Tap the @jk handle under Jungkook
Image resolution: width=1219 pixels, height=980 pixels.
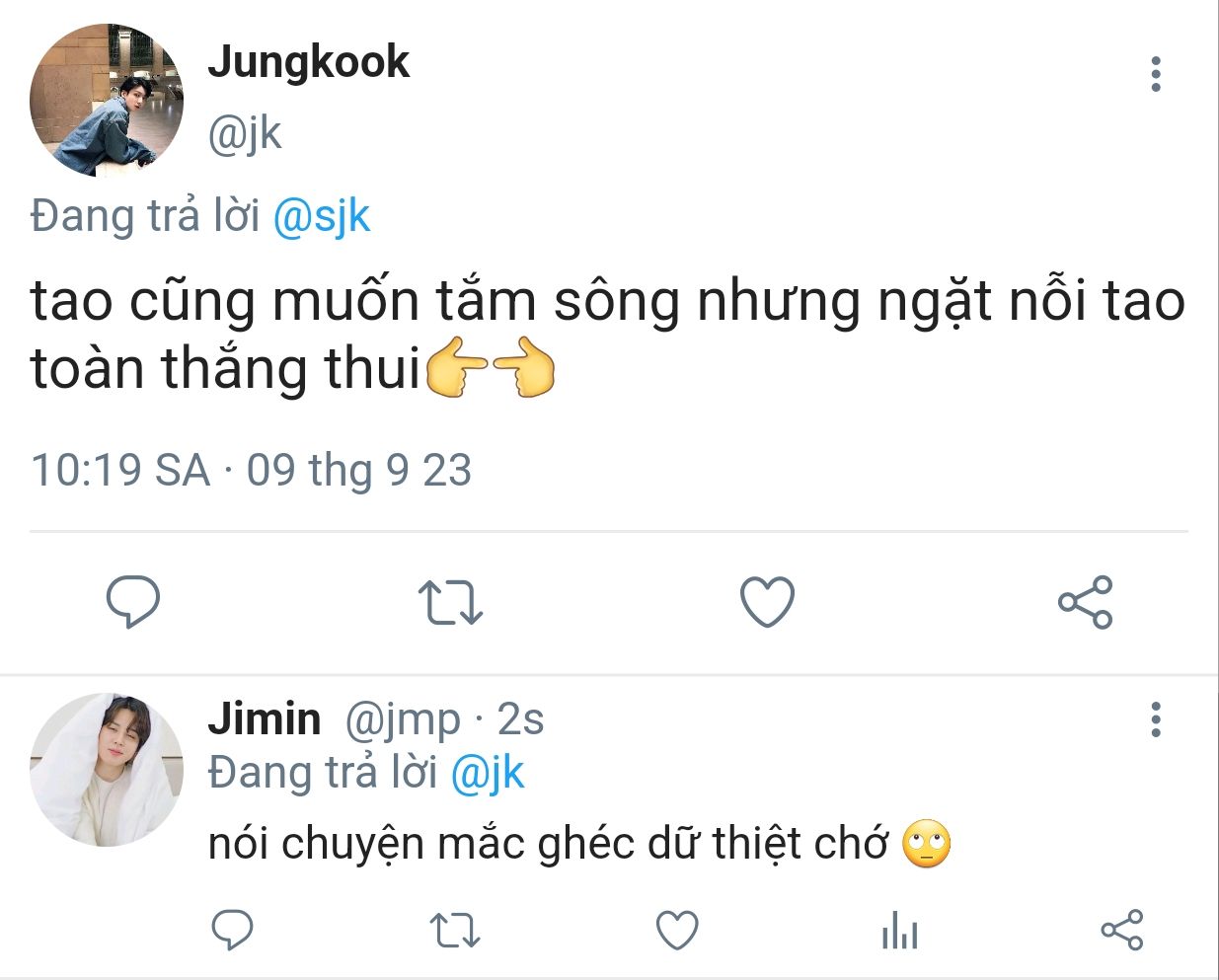245,133
